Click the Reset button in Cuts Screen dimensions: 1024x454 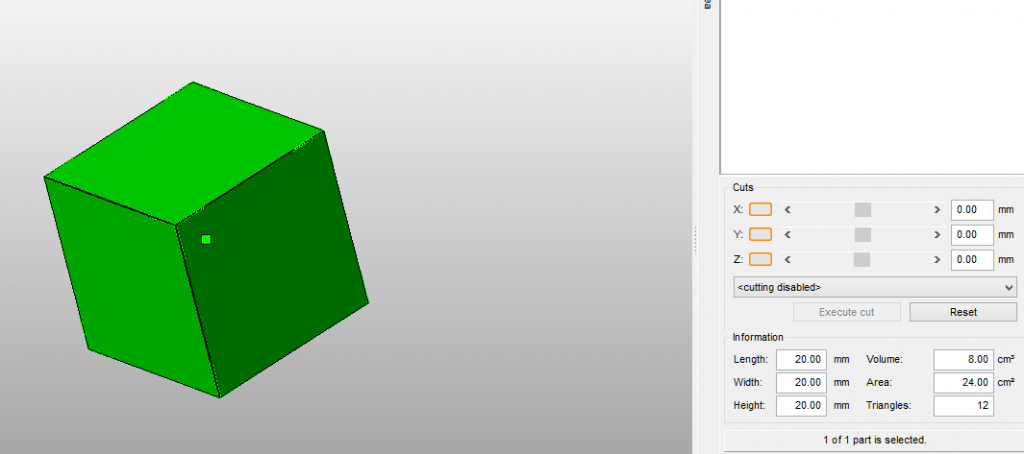pos(962,312)
